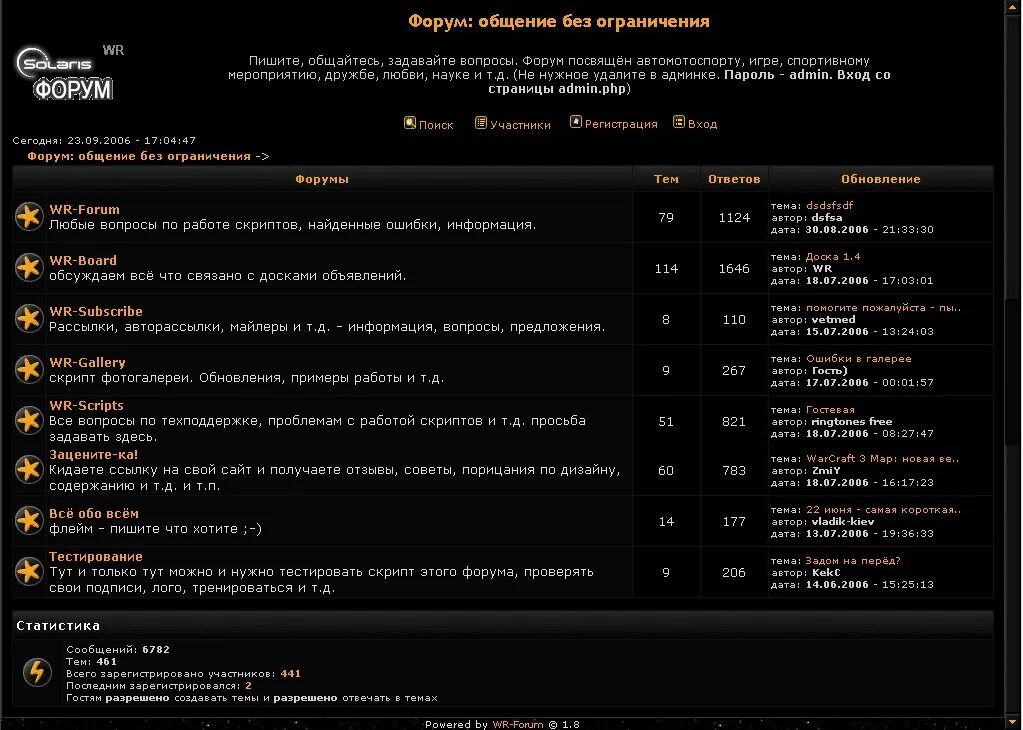
Task: Click the breadcrumb Форум: общение без ограничения
Action: coord(139,156)
